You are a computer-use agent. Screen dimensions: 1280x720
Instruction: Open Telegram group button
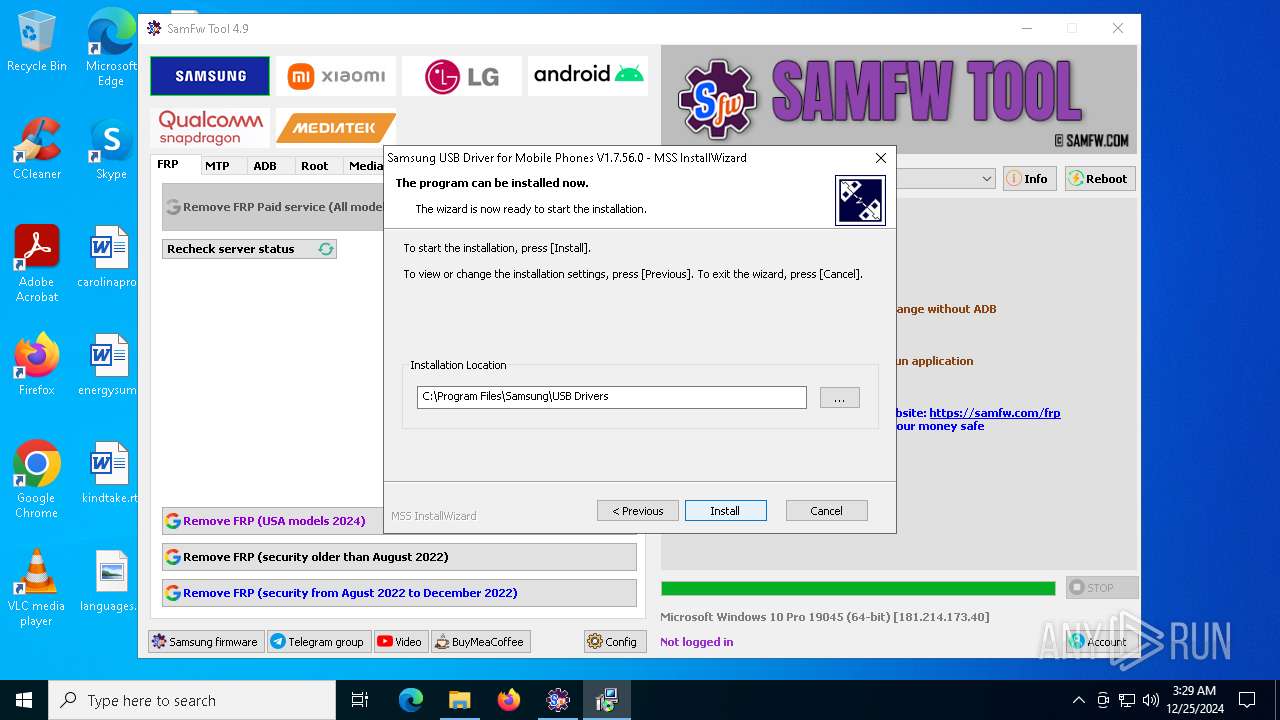coord(318,642)
